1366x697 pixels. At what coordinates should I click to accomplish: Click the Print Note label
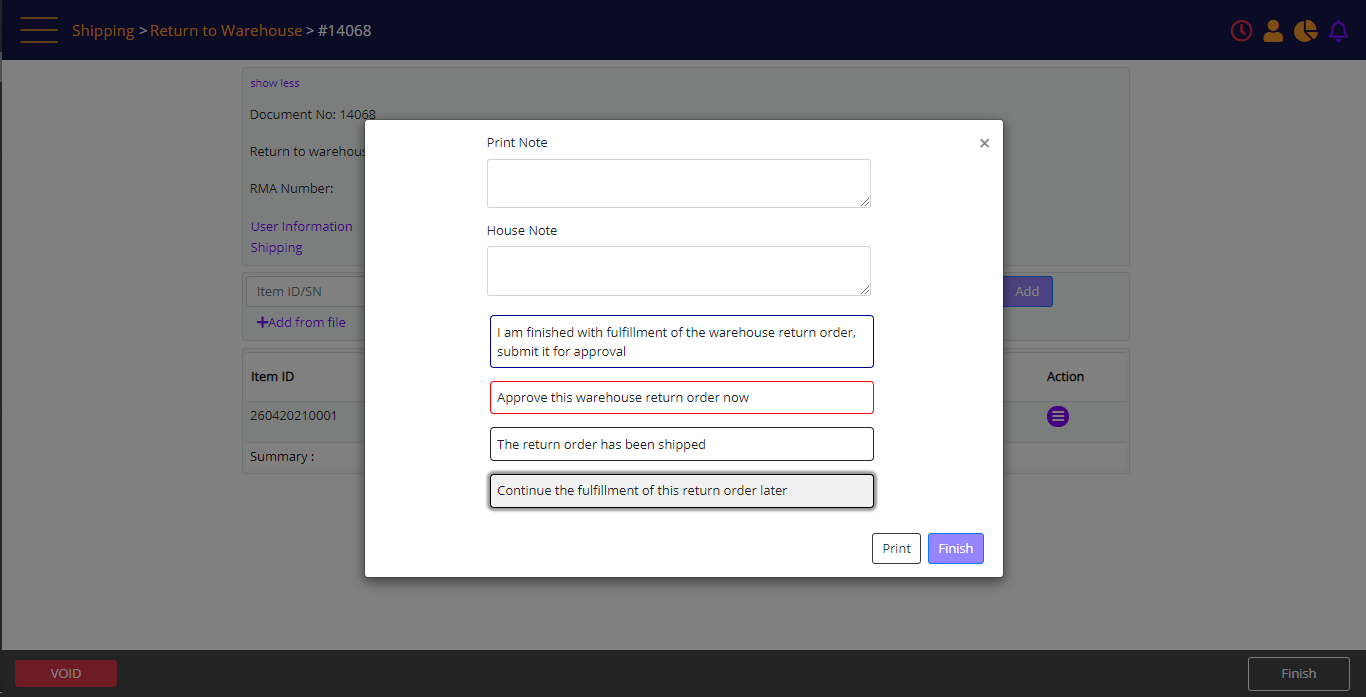click(517, 142)
